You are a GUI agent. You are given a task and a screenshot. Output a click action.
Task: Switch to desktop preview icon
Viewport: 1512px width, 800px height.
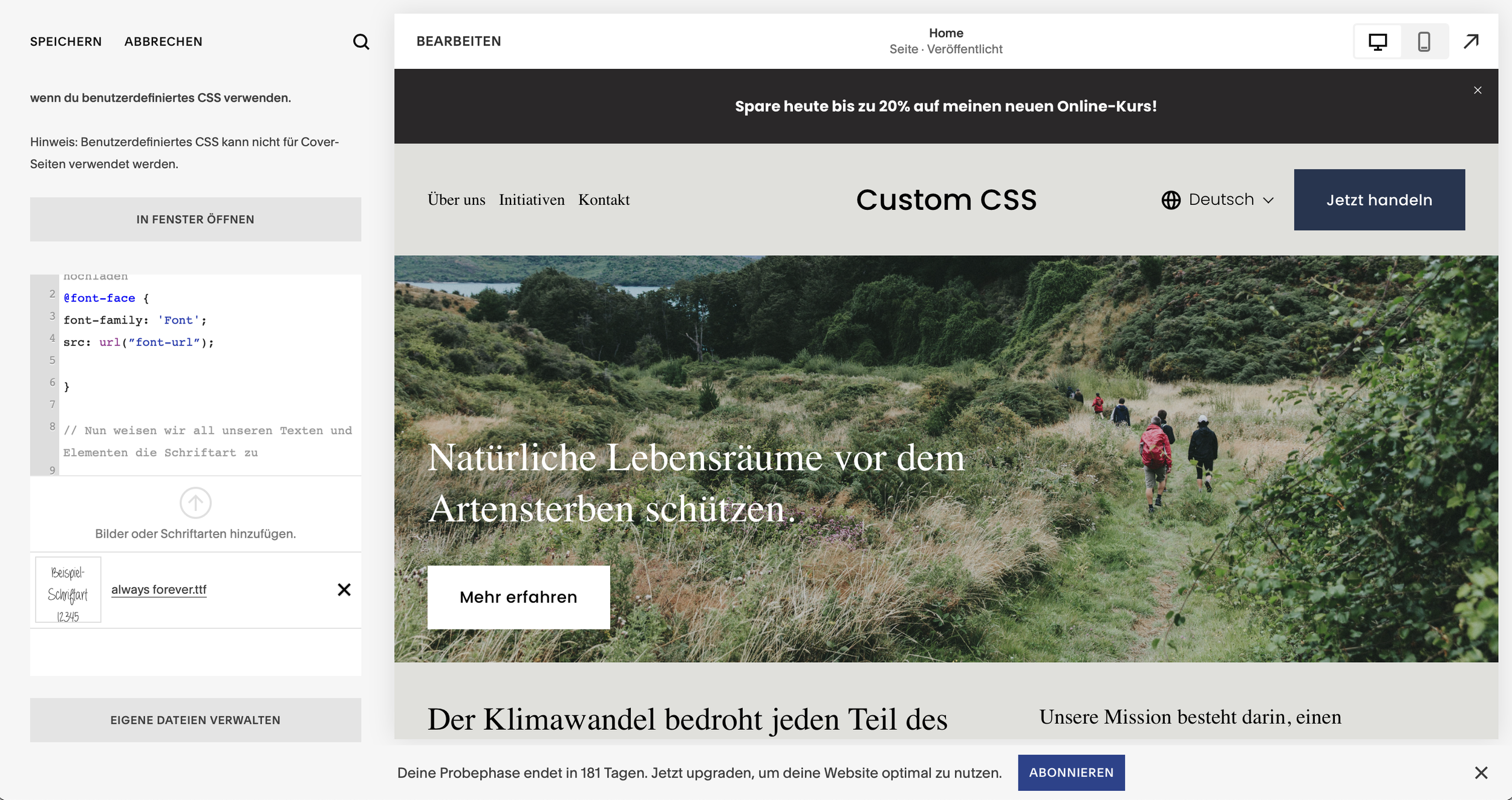tap(1378, 42)
